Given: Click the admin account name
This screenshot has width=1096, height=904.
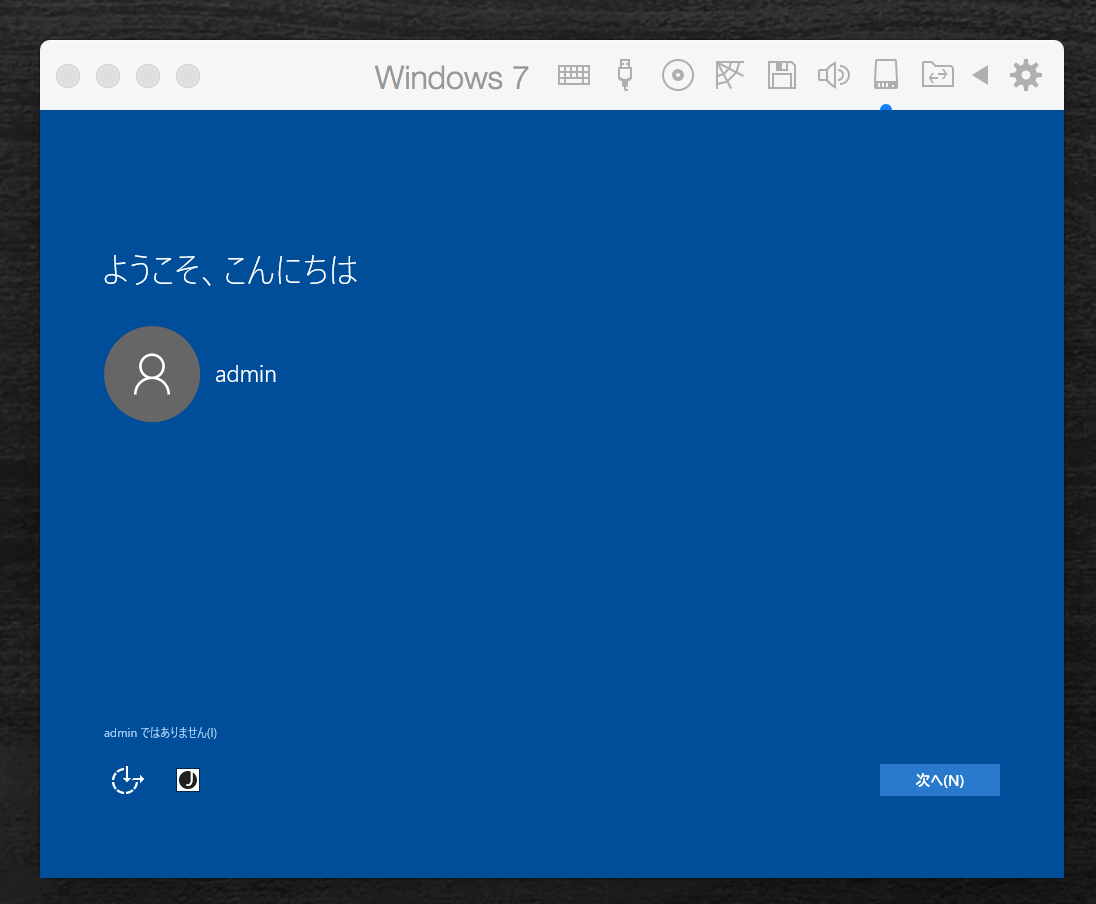Looking at the screenshot, I should point(245,375).
